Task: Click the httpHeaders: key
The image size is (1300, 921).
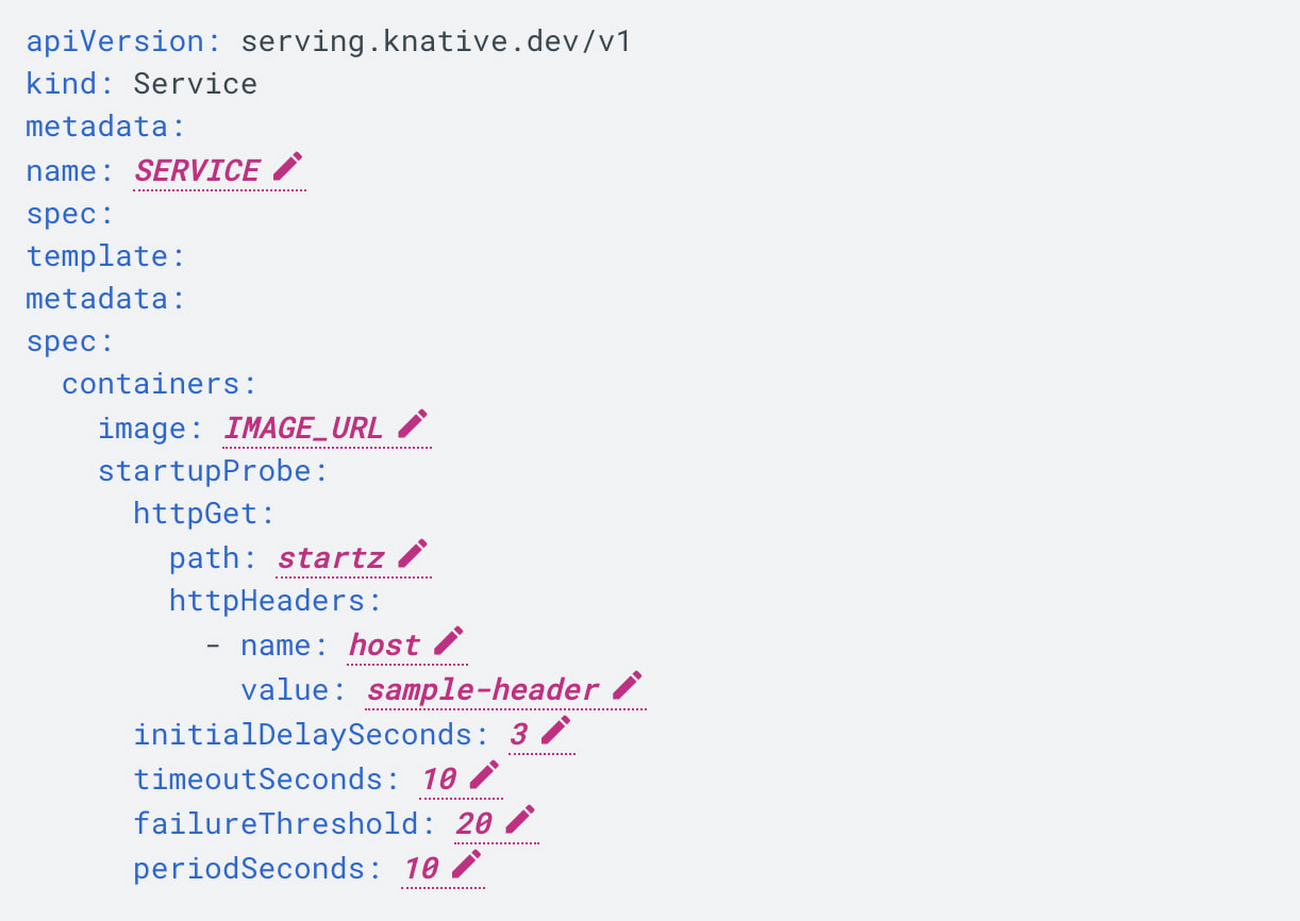Action: [x=276, y=601]
